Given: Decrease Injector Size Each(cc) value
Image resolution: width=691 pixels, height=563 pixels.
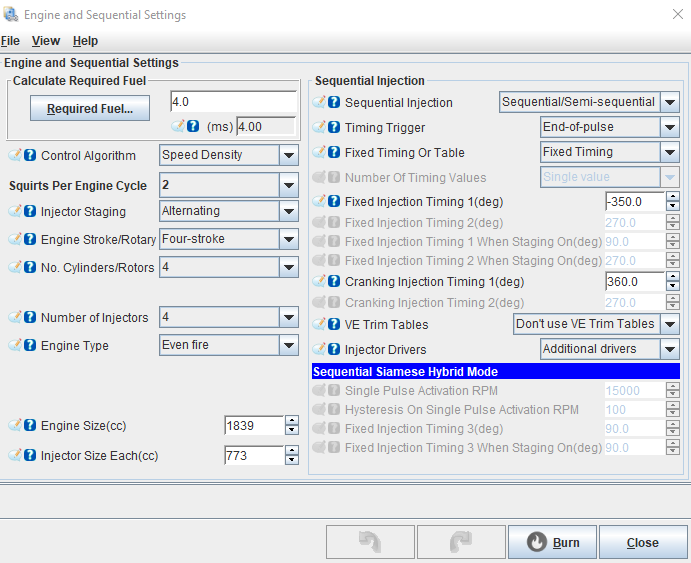Looking at the screenshot, I should pyautogui.click(x=292, y=460).
